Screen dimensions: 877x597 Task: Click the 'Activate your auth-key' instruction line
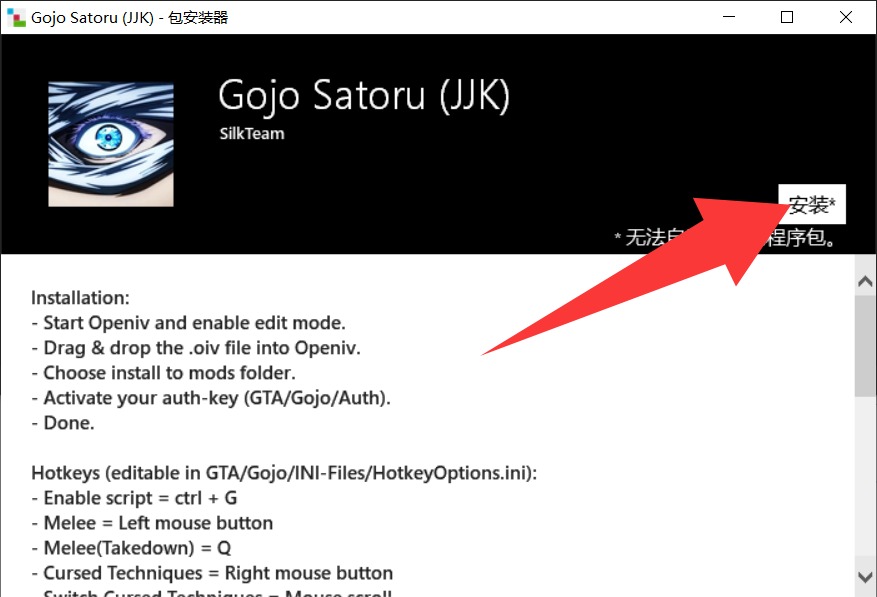click(x=210, y=397)
